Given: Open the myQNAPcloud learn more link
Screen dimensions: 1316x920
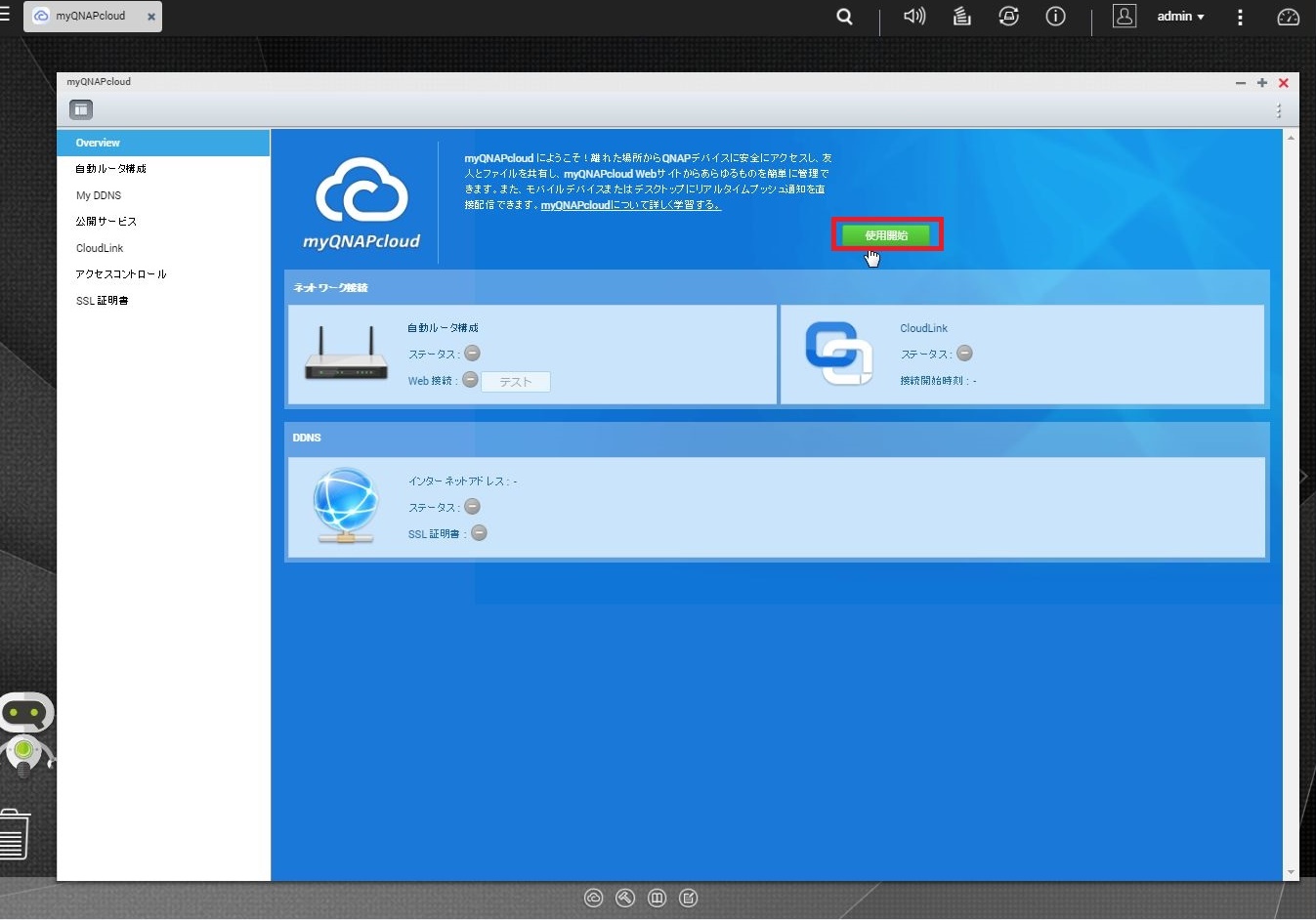Looking at the screenshot, I should 631,205.
